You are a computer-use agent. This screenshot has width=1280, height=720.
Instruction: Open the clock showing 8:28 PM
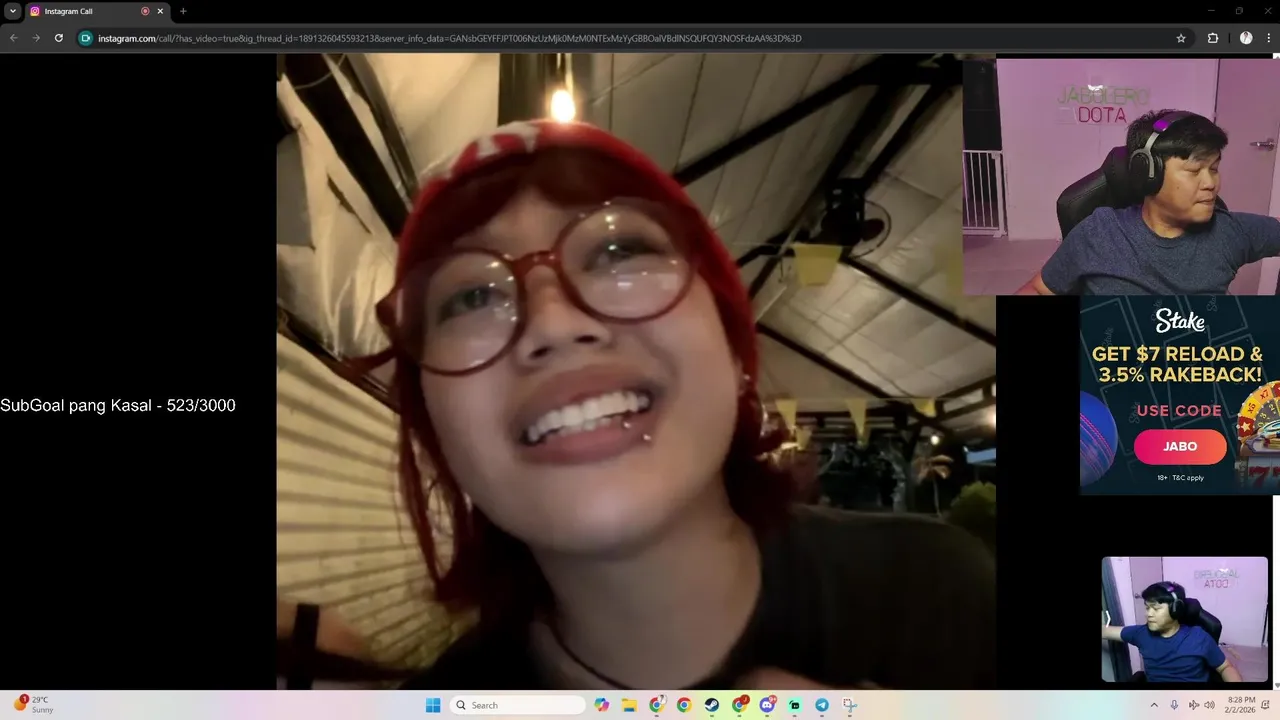(x=1241, y=705)
